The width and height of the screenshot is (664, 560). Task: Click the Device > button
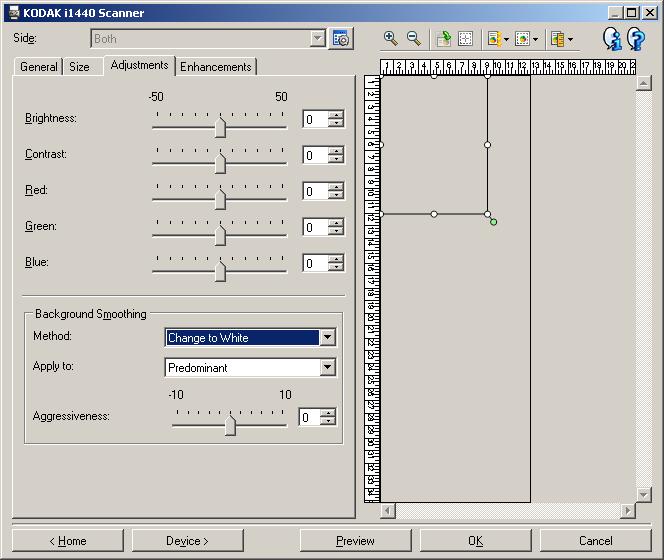coord(188,541)
